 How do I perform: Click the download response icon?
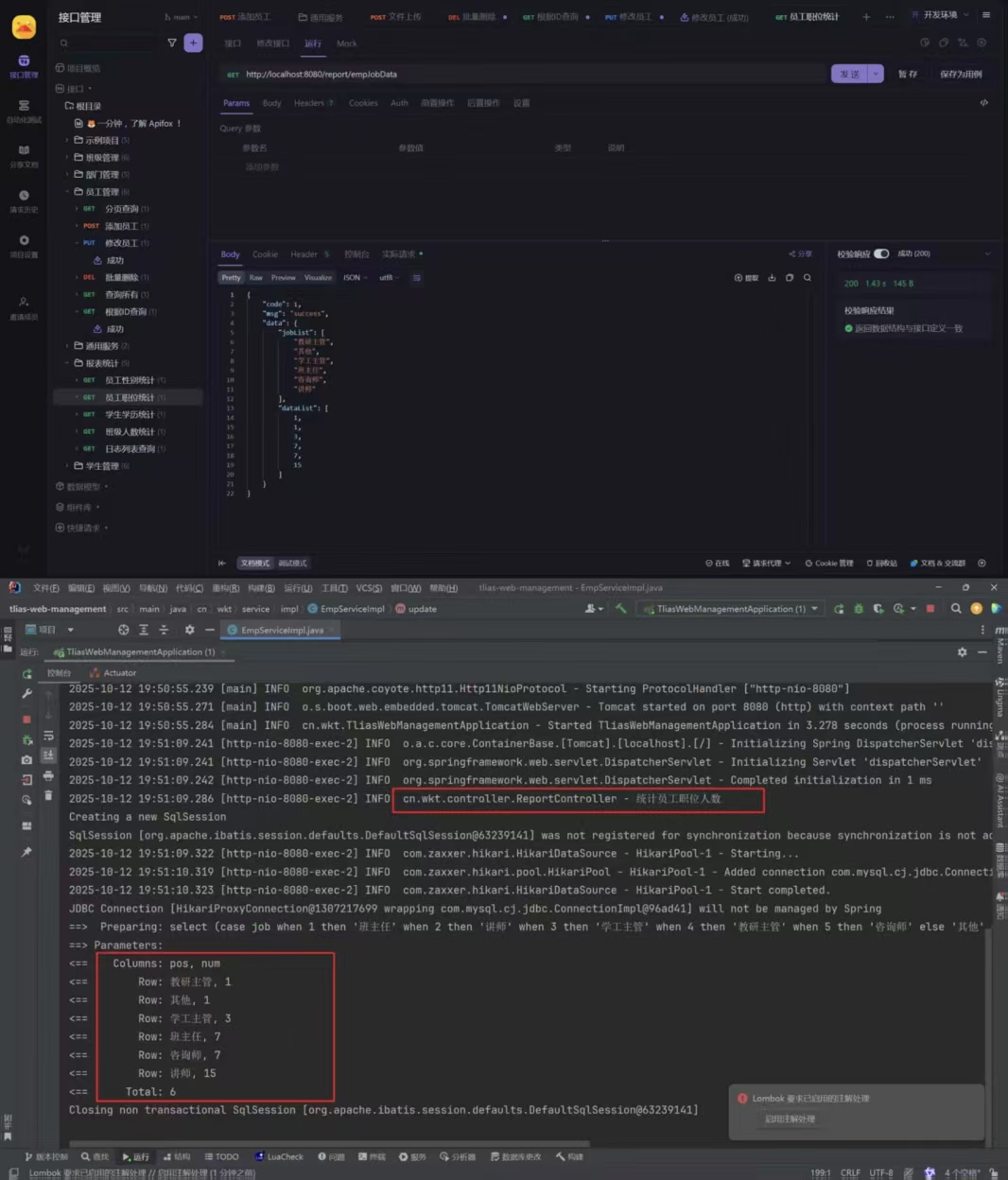pos(772,278)
